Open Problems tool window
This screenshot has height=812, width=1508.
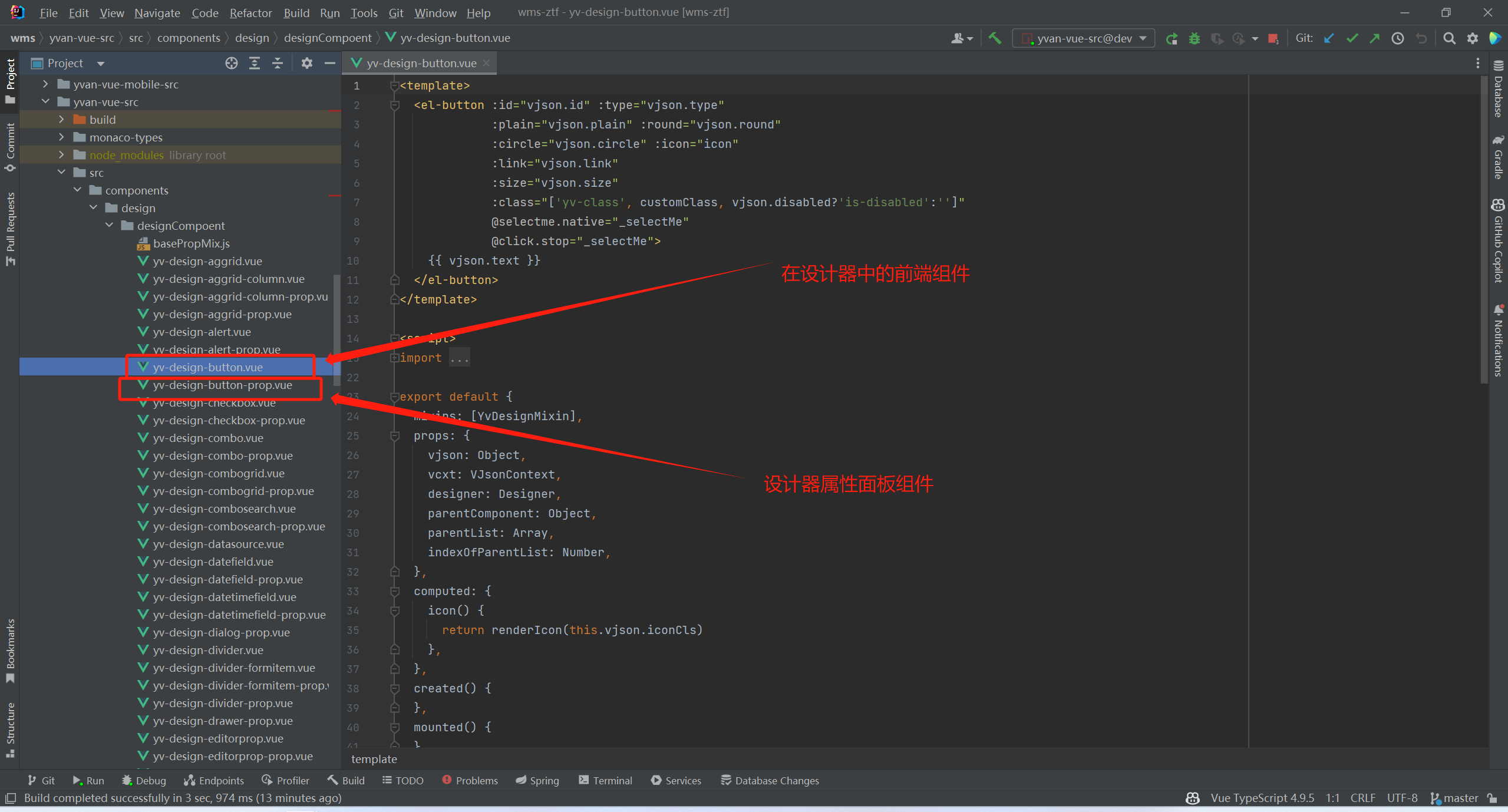pyautogui.click(x=470, y=781)
